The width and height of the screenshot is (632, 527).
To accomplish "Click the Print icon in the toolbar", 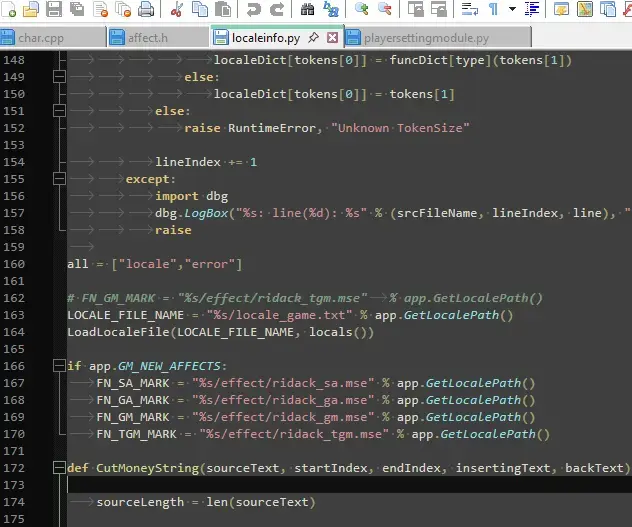I will point(146,9).
